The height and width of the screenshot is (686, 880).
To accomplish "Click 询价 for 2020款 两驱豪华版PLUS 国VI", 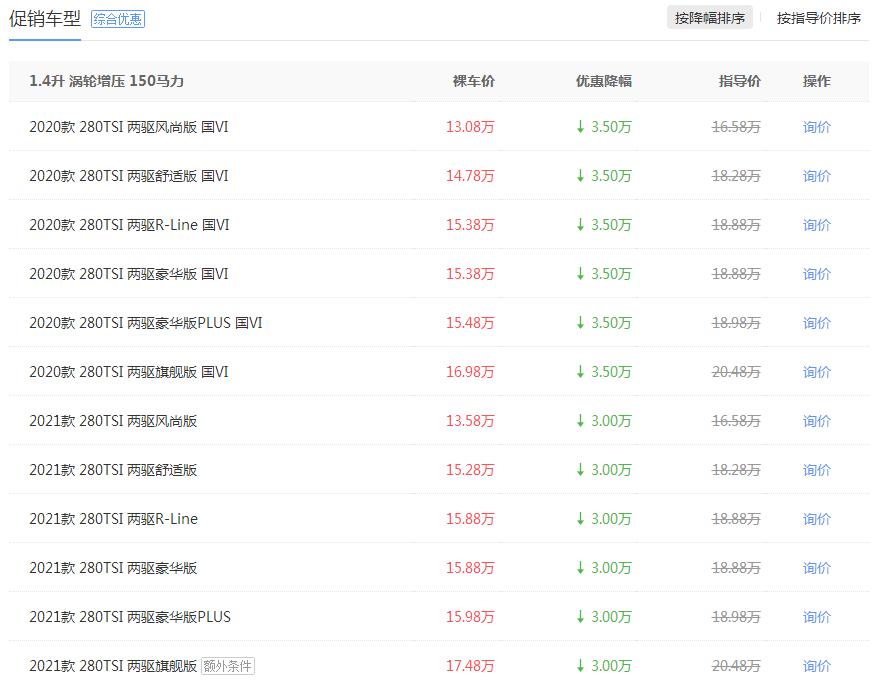I will pyautogui.click(x=817, y=323).
